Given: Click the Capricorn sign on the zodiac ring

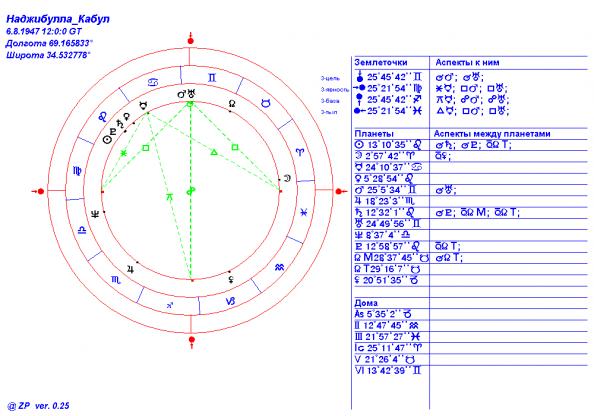Looking at the screenshot, I should 230,301.
